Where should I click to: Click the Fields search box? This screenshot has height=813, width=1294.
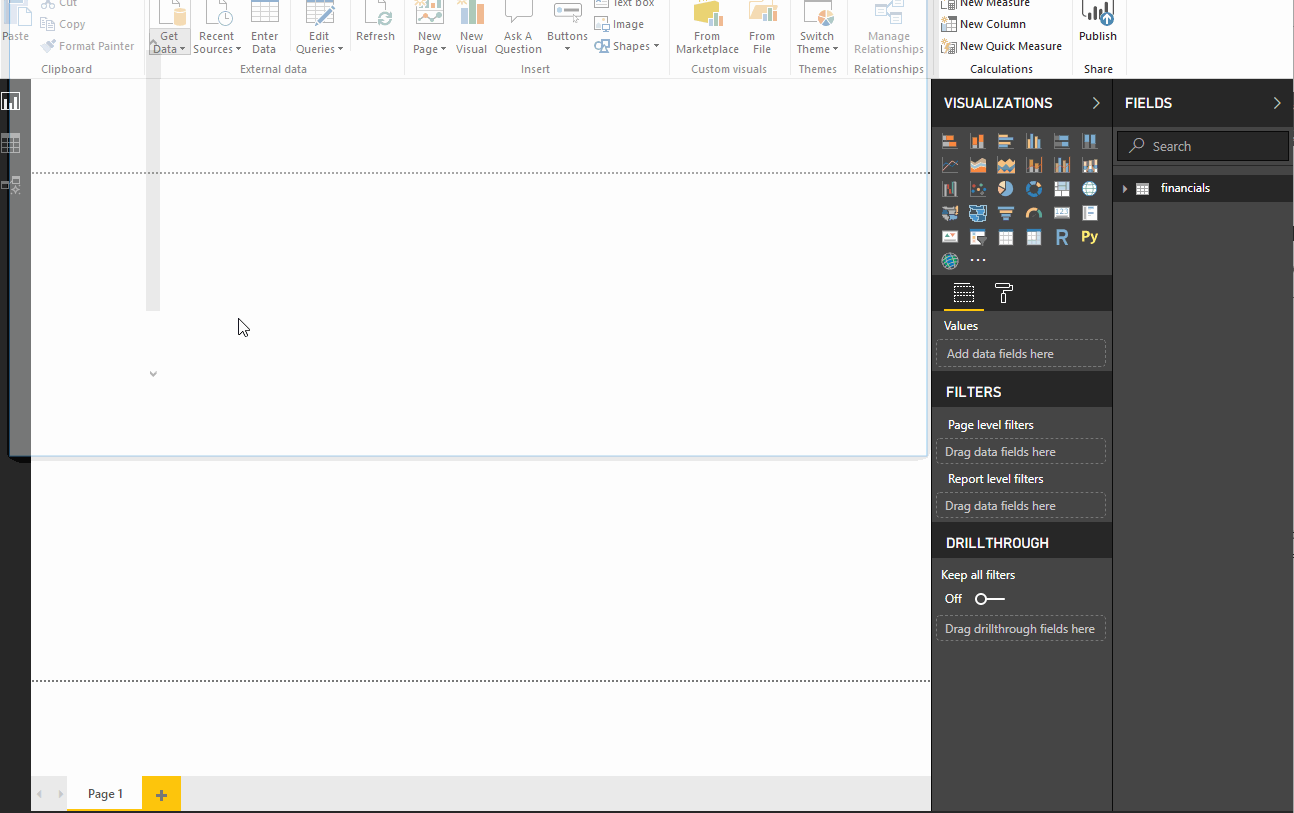1203,146
